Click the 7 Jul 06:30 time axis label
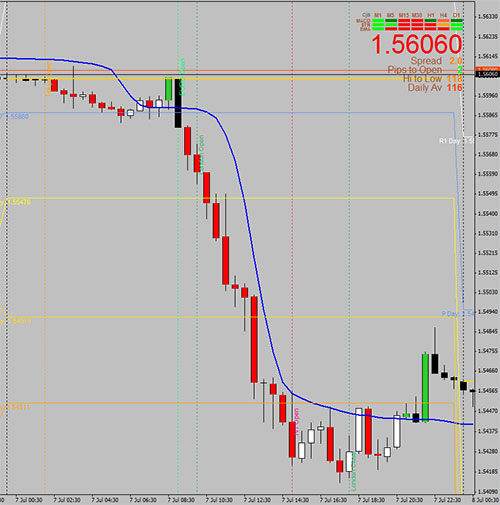 143,500
